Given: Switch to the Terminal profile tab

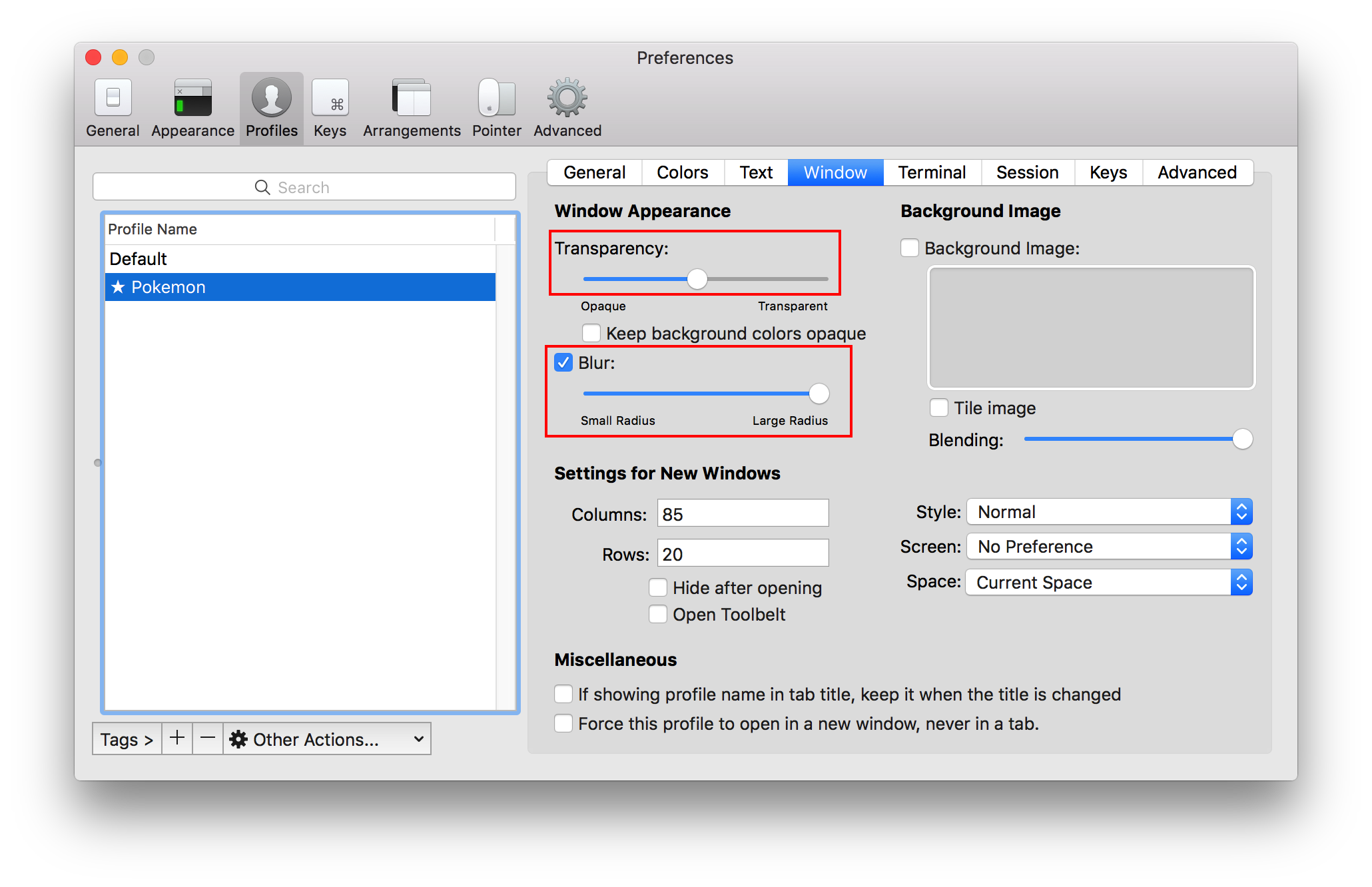Looking at the screenshot, I should [x=931, y=172].
